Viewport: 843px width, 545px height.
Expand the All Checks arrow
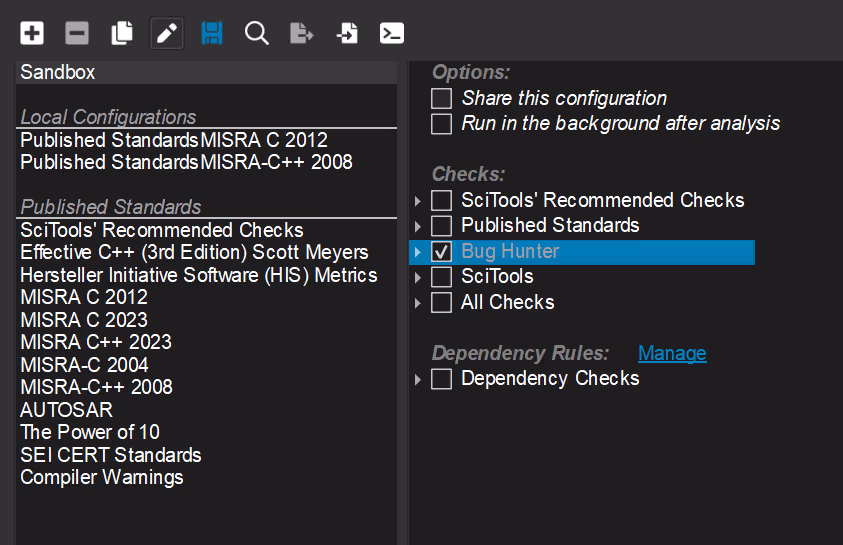(418, 303)
